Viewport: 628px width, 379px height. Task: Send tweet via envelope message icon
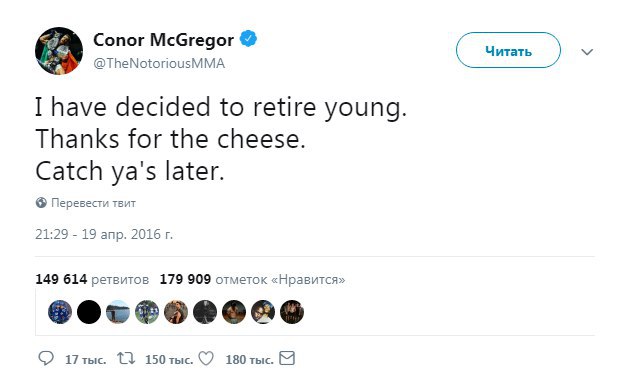pyautogui.click(x=287, y=358)
